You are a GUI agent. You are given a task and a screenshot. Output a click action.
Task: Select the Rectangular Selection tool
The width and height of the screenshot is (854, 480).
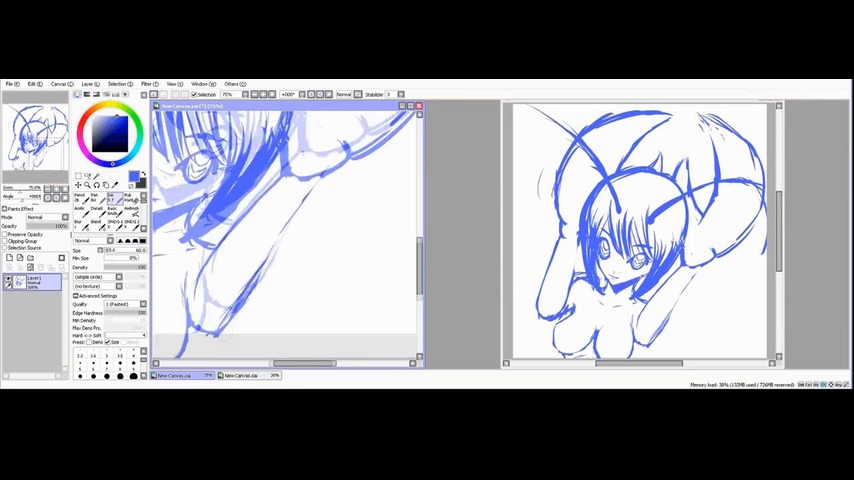click(78, 176)
